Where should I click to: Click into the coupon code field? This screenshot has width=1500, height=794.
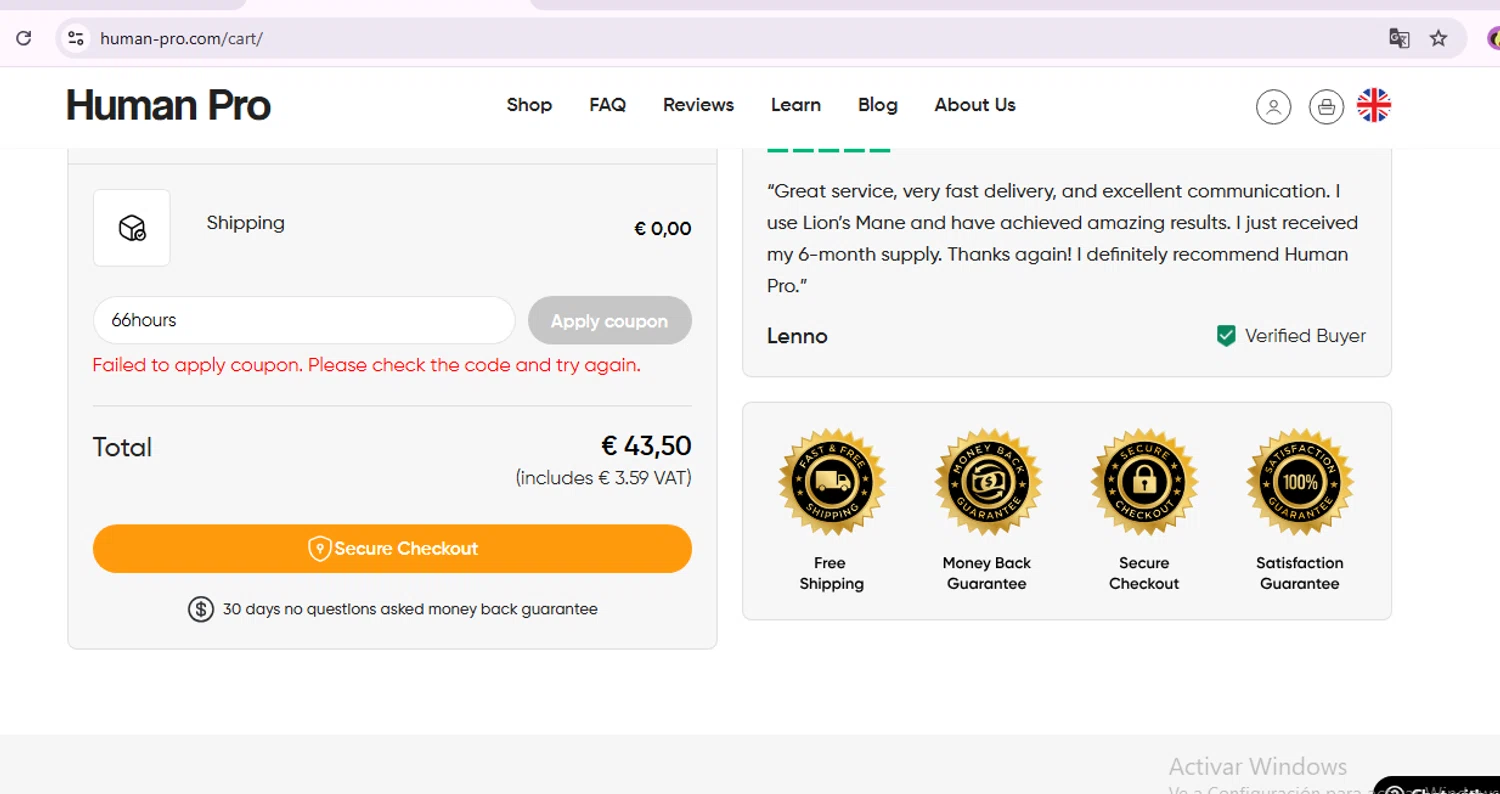tap(304, 321)
